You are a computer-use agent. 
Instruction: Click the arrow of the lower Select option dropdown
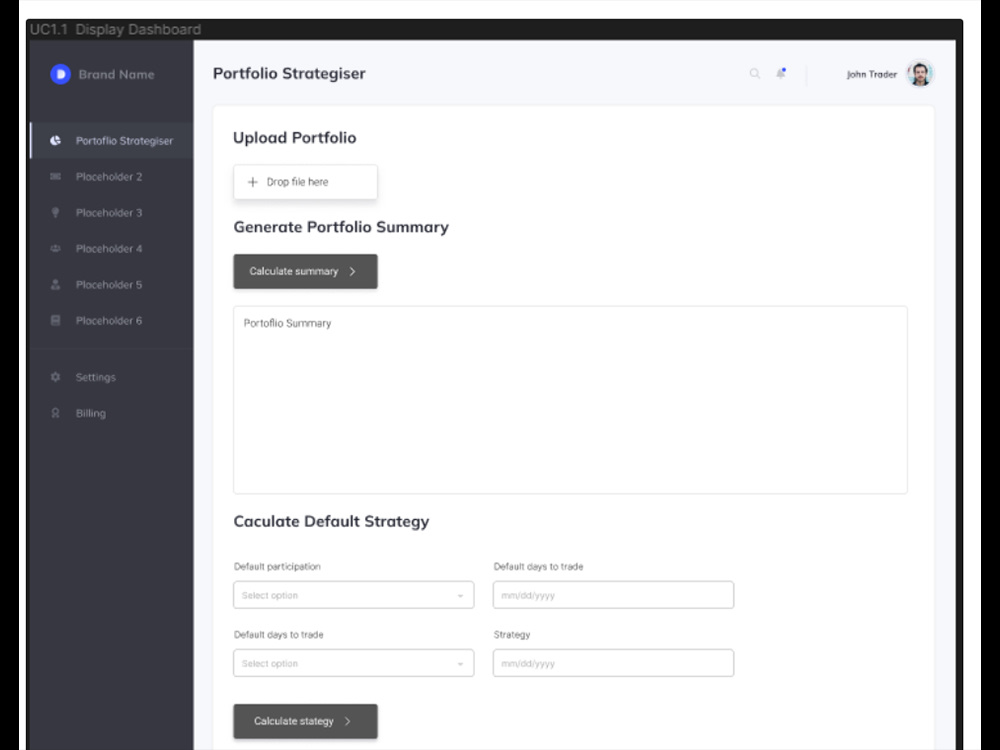pyautogui.click(x=460, y=664)
